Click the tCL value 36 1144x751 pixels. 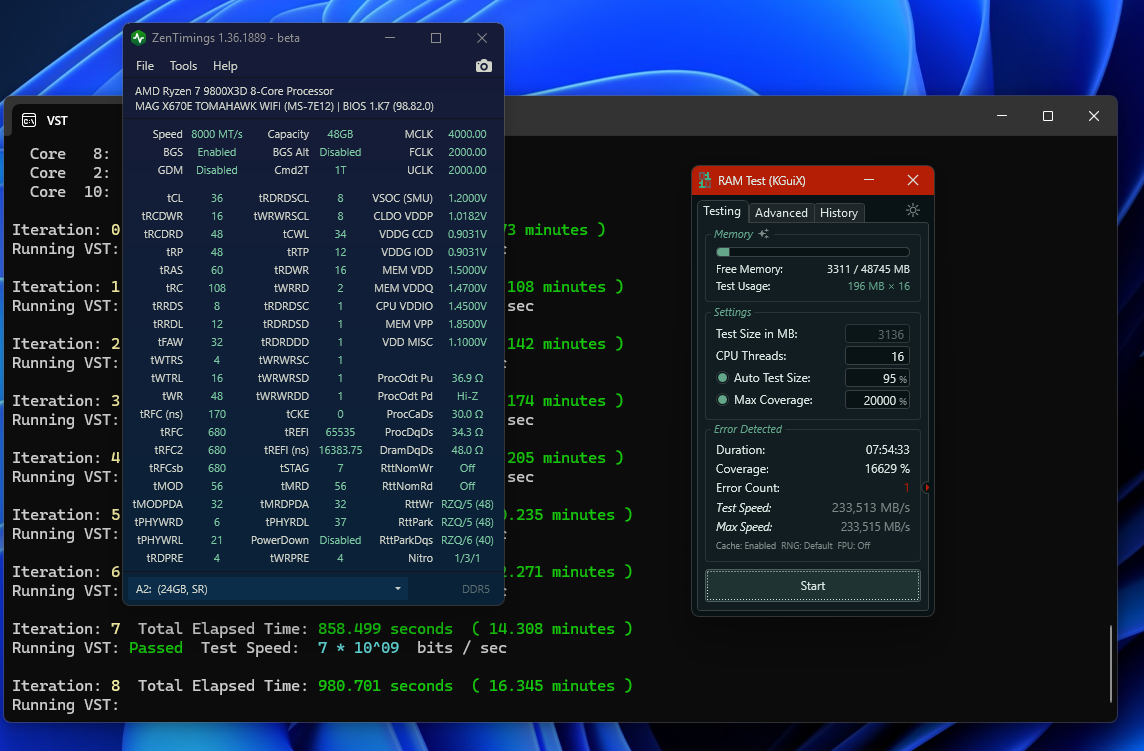[217, 198]
